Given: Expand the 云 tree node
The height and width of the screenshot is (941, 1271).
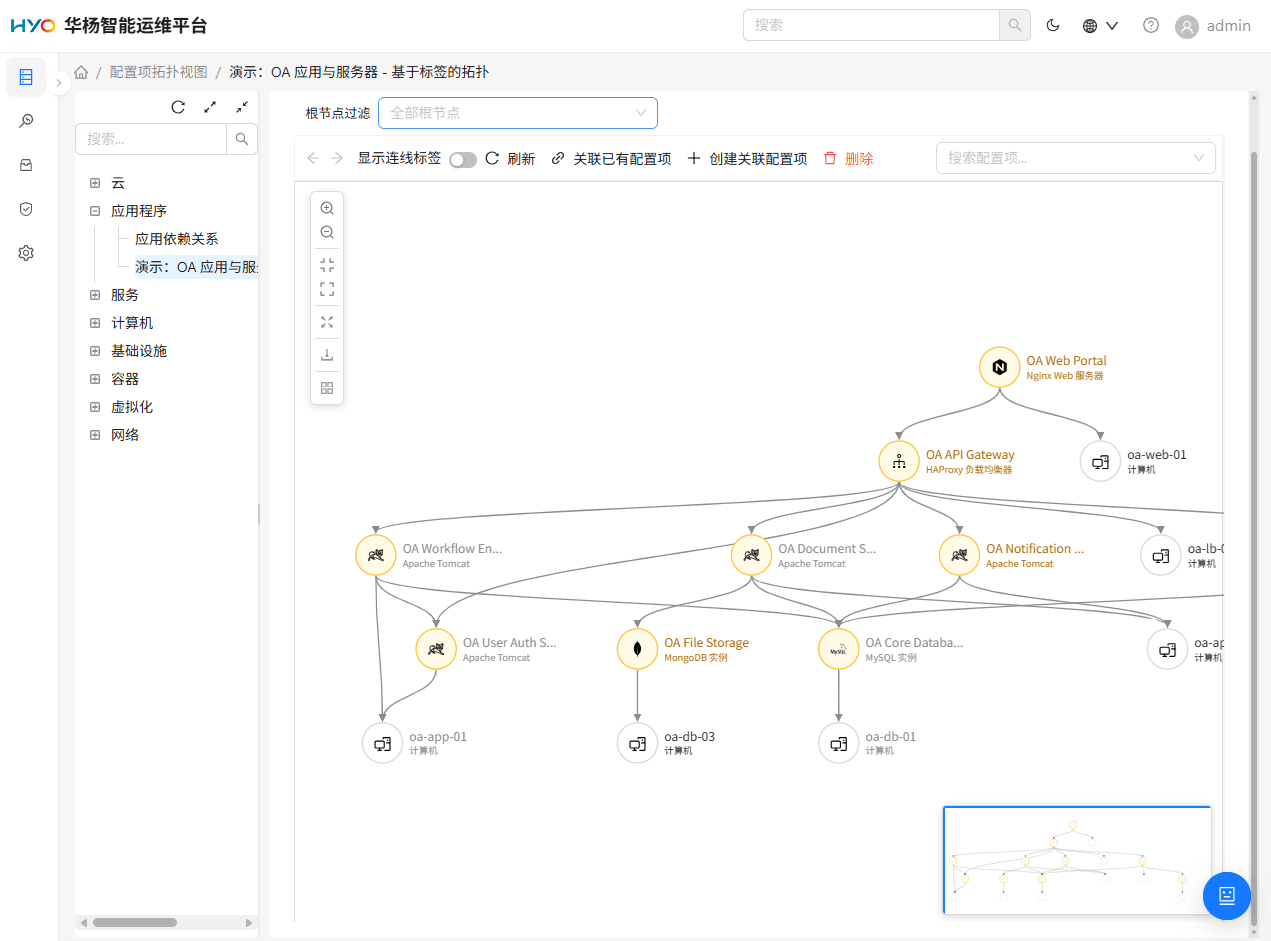Looking at the screenshot, I should tap(95, 183).
